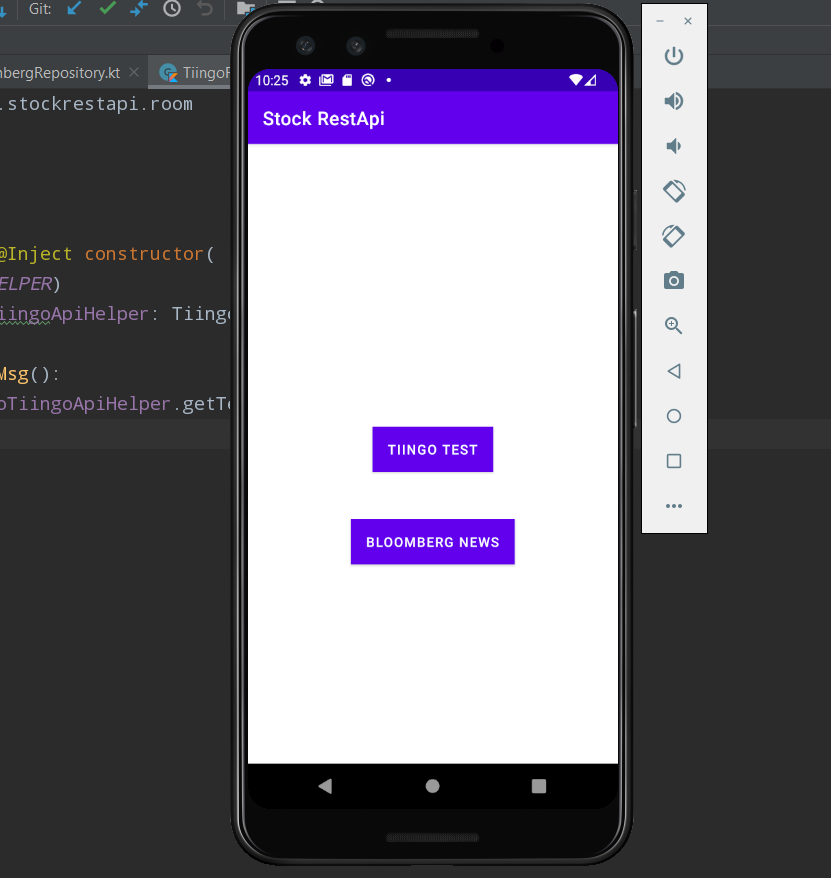Screen dimensions: 831x878
Task: Click the .stockrestapi.room package text
Action: [x=96, y=104]
